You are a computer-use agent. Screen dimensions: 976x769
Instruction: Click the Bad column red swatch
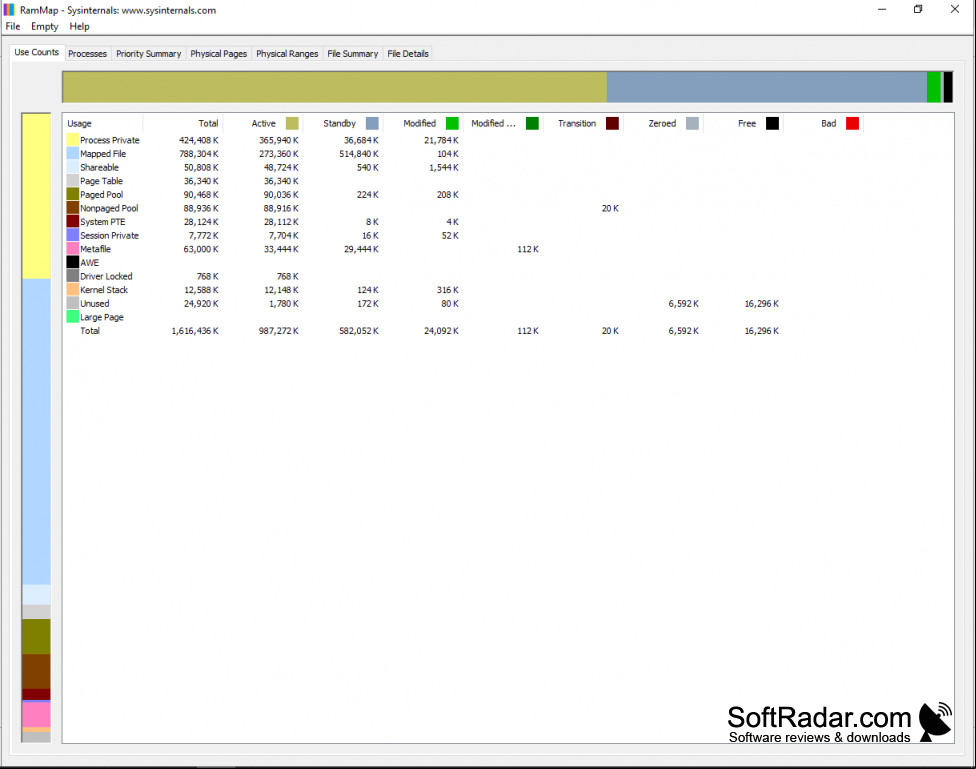click(852, 123)
